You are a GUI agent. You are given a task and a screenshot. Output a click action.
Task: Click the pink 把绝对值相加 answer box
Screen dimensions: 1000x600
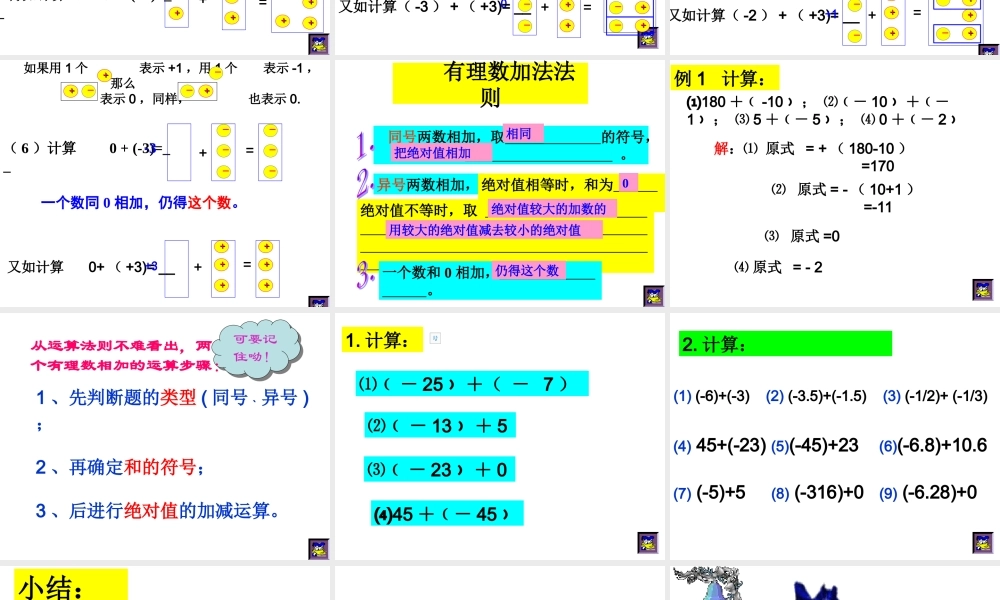click(x=441, y=152)
